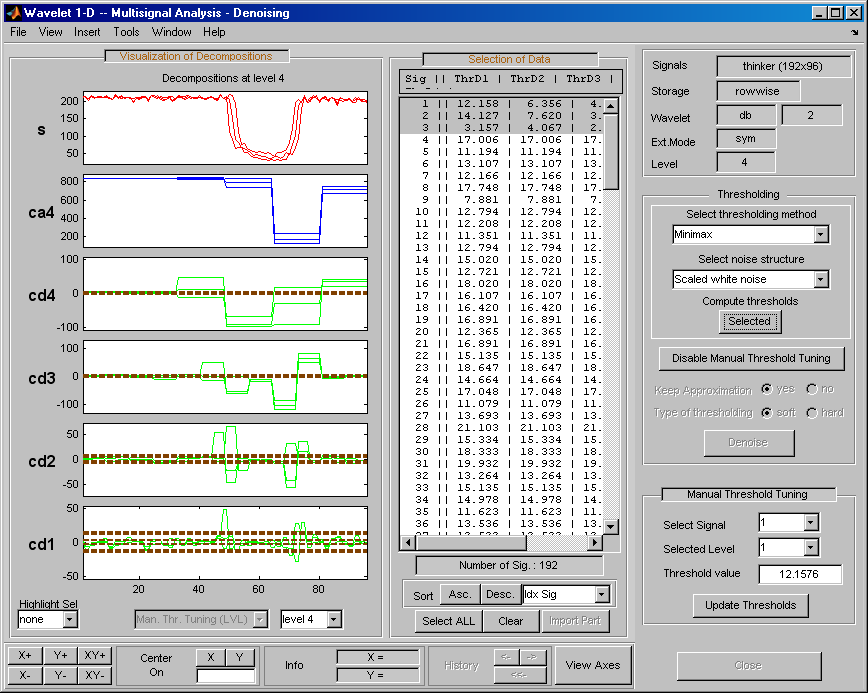Open the thresholding method dropdown (Minimax)
This screenshot has height=693, width=868.
click(x=821, y=235)
